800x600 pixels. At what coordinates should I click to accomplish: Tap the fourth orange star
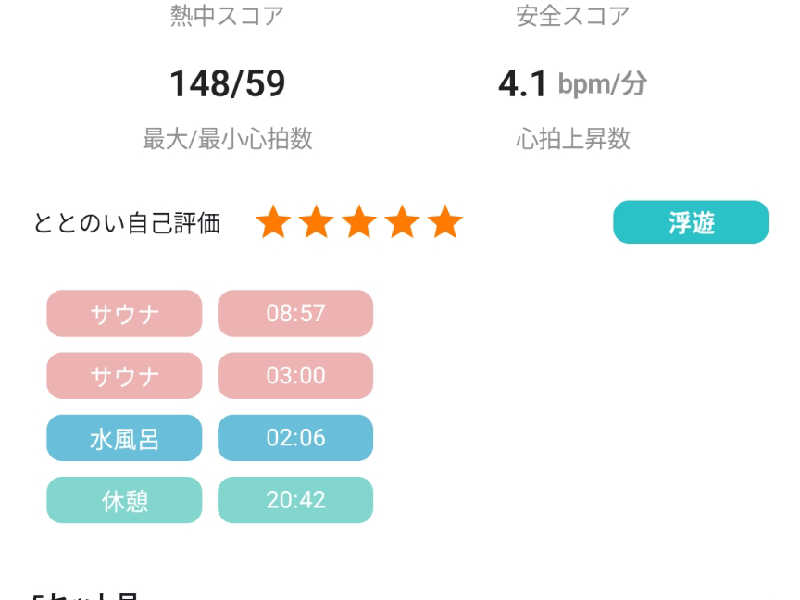402,222
